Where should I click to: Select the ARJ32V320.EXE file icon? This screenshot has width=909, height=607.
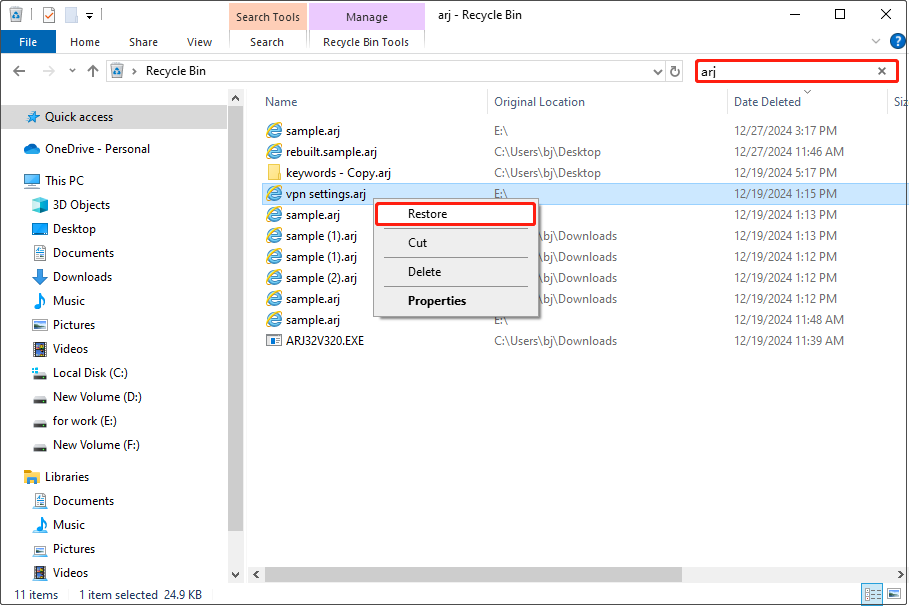coord(274,340)
